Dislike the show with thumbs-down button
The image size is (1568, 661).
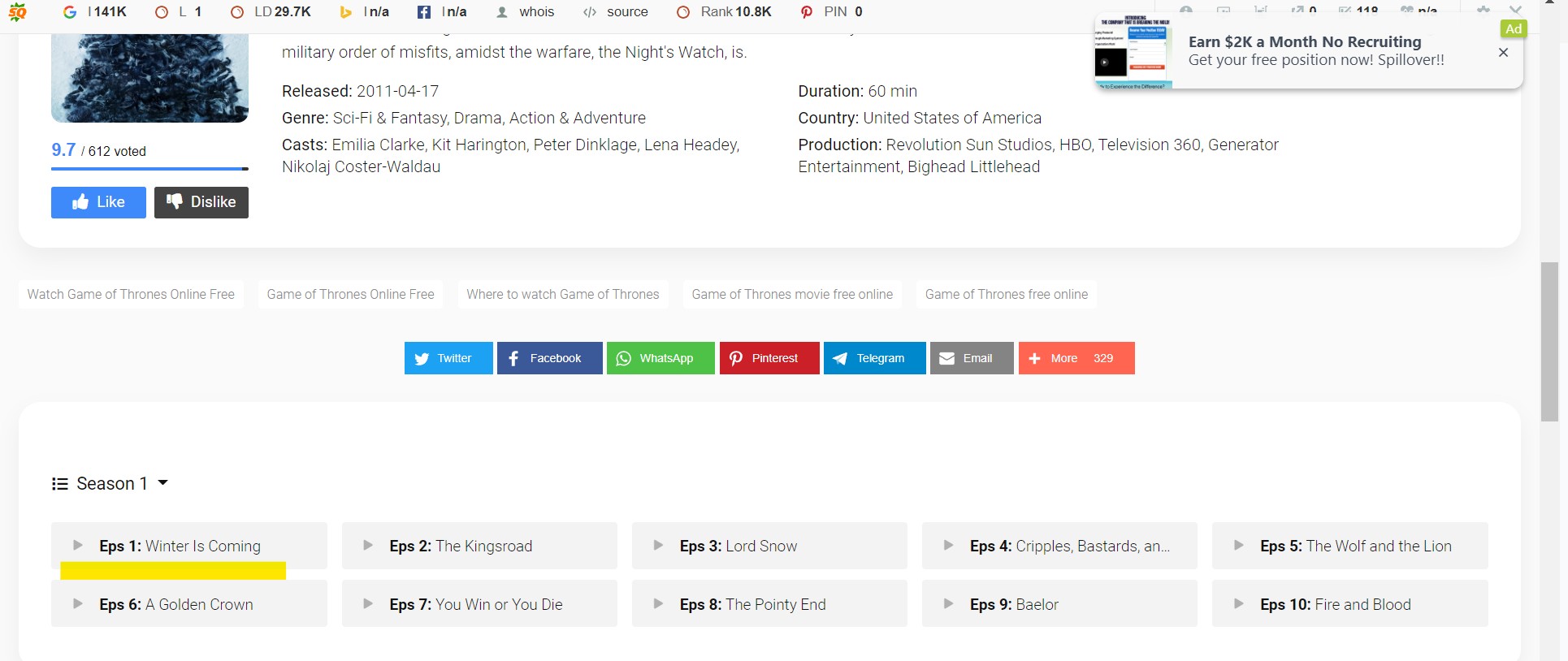[x=201, y=202]
